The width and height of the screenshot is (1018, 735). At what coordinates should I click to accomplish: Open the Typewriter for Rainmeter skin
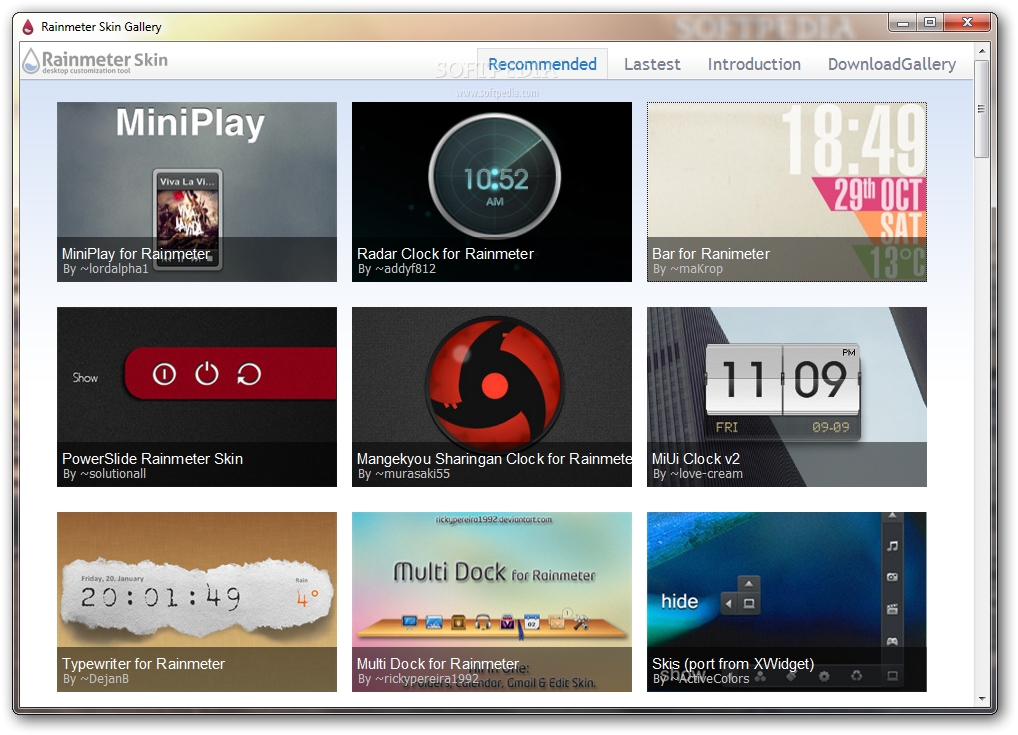pos(197,602)
